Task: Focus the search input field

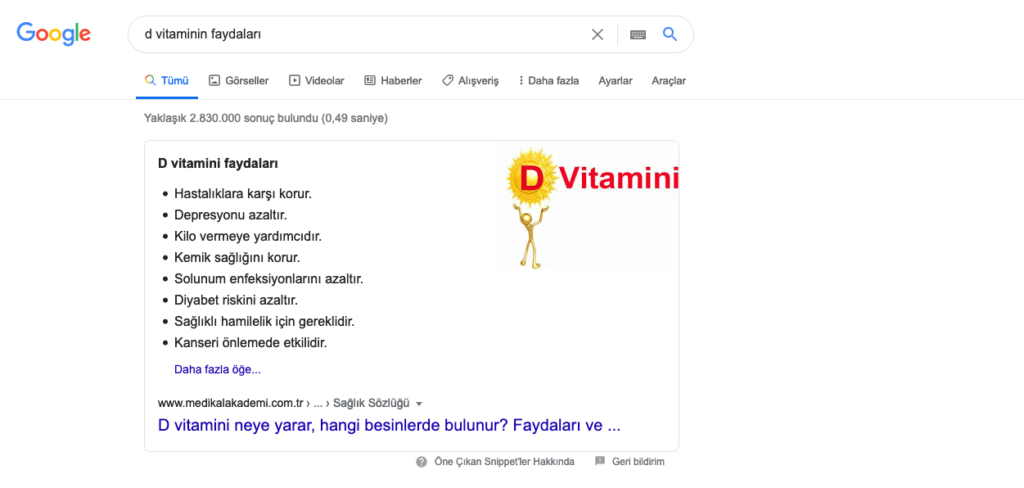Action: (x=360, y=34)
